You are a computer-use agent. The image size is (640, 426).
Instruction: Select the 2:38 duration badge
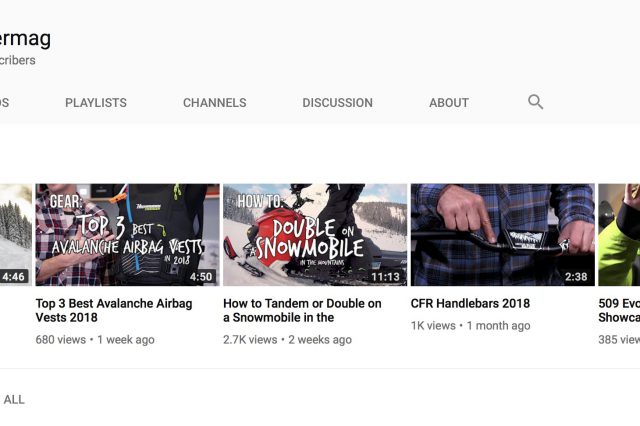pyautogui.click(x=576, y=277)
